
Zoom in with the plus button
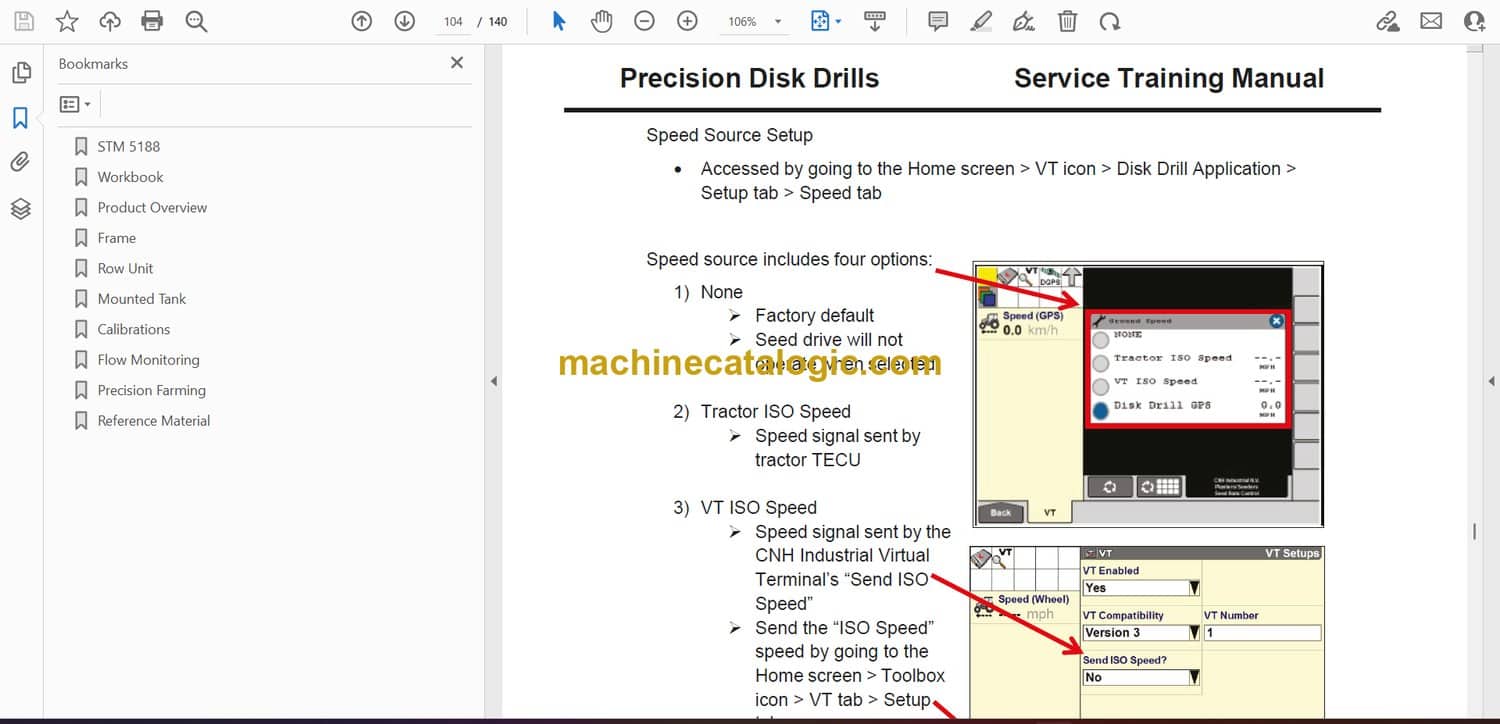point(687,21)
